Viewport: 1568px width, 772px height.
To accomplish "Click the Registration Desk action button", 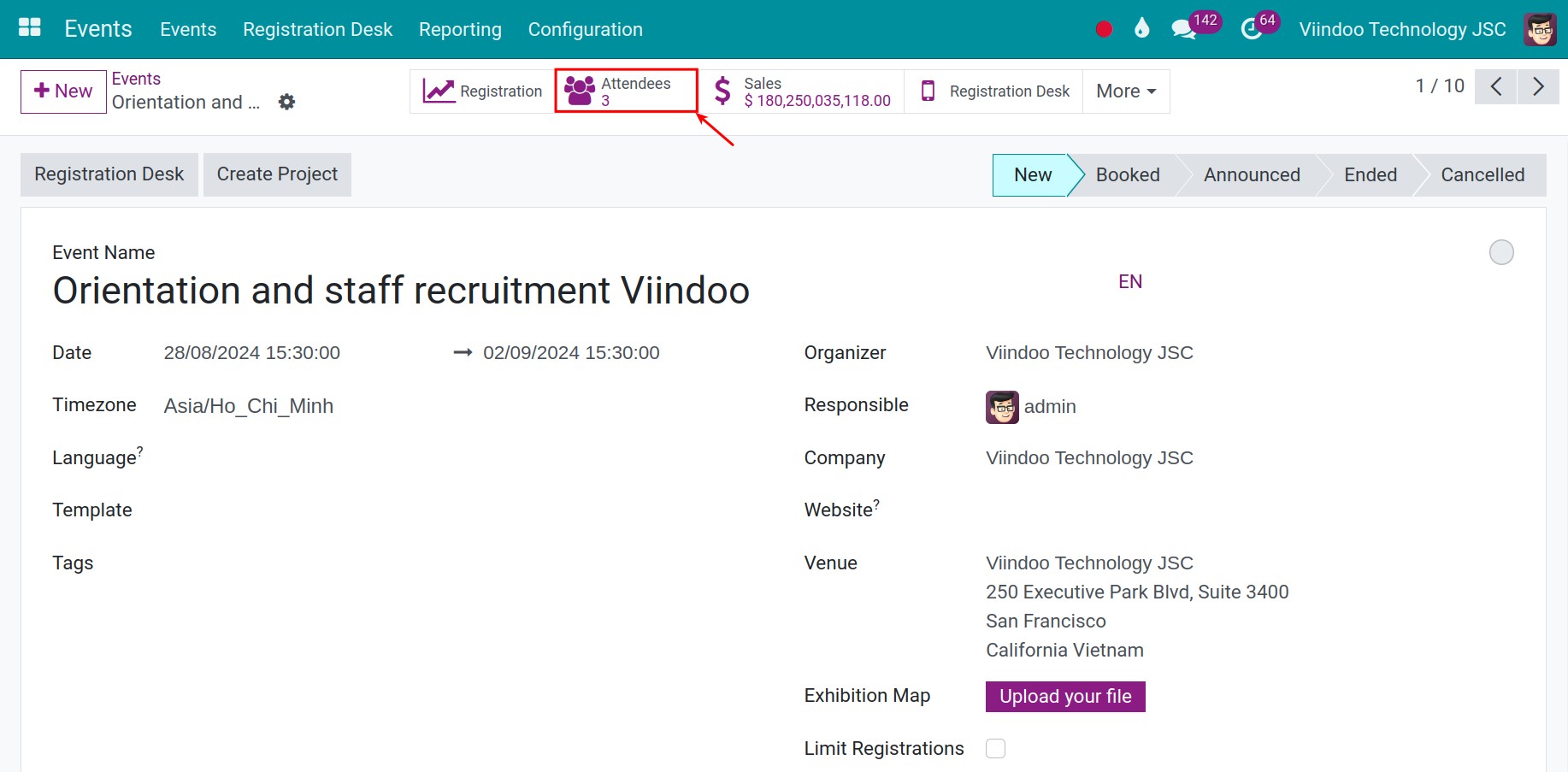I will (x=109, y=174).
